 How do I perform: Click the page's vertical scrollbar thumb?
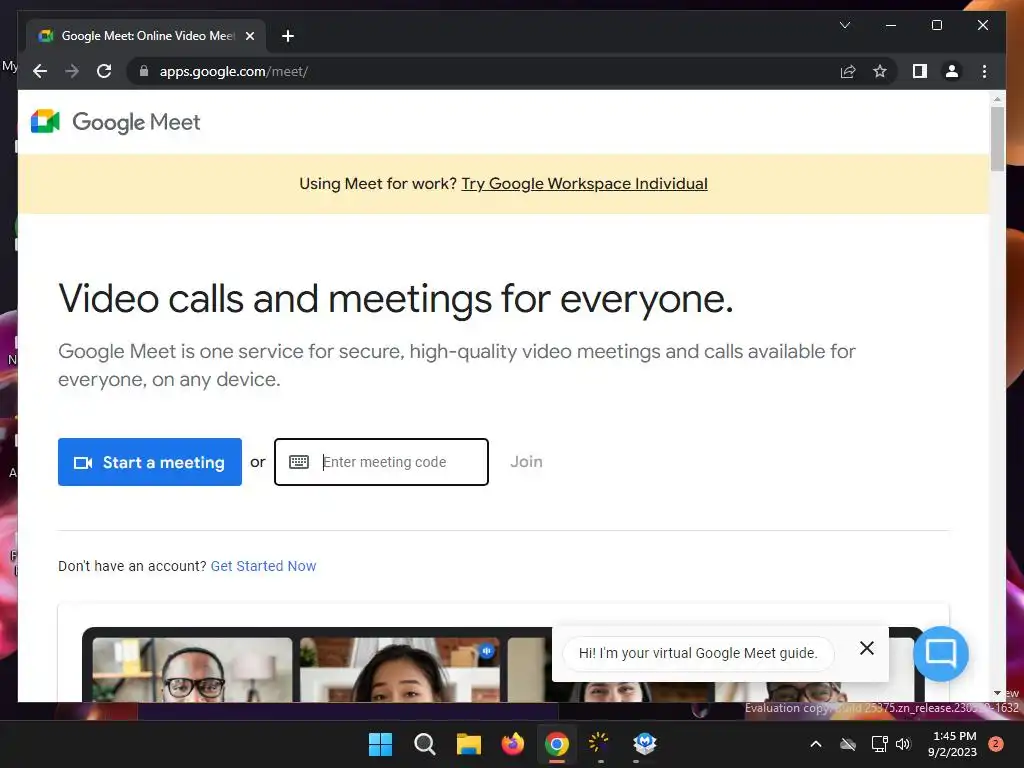click(997, 138)
